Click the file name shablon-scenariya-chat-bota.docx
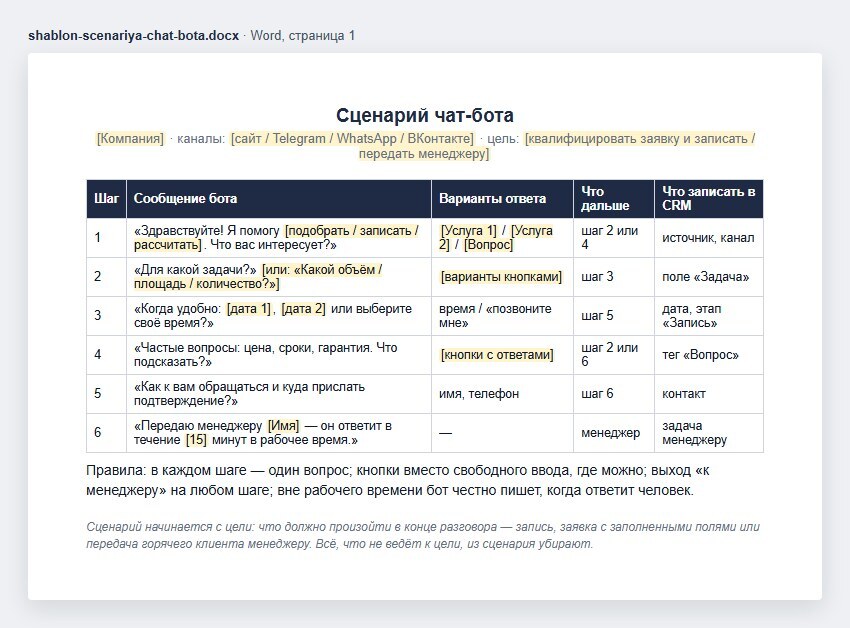This screenshot has width=850, height=628. tap(133, 36)
